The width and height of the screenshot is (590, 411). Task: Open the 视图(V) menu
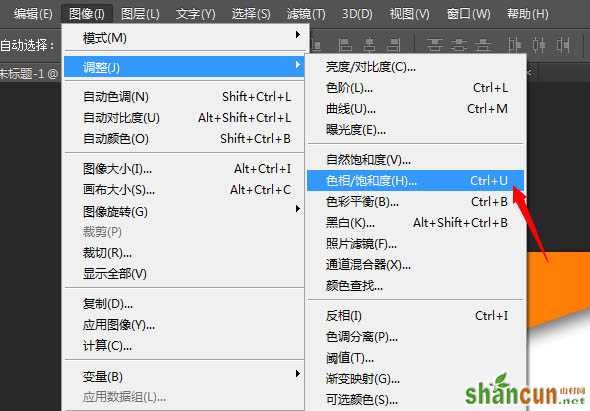point(409,14)
